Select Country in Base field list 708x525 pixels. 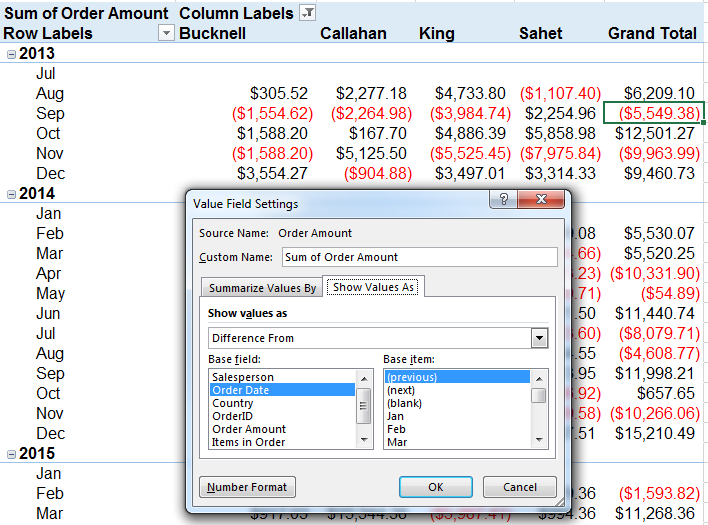pyautogui.click(x=232, y=403)
